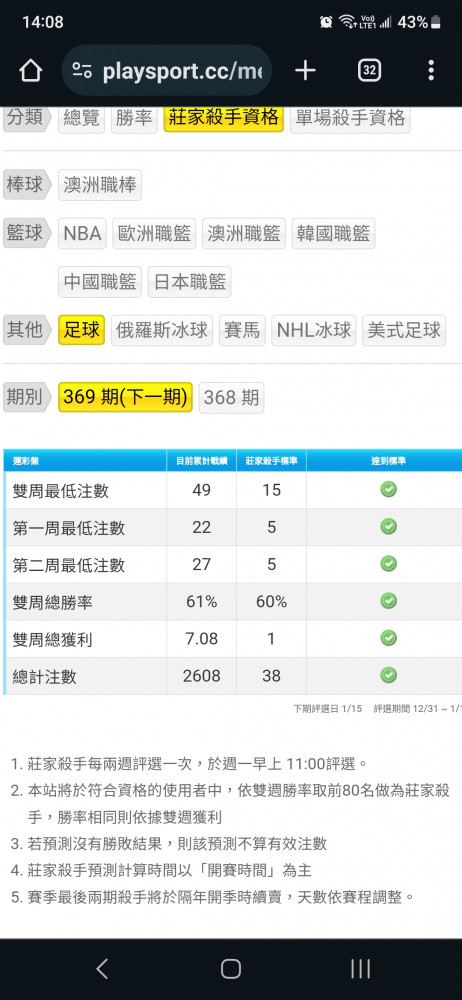Tap the 61% win rate value

coord(202,601)
